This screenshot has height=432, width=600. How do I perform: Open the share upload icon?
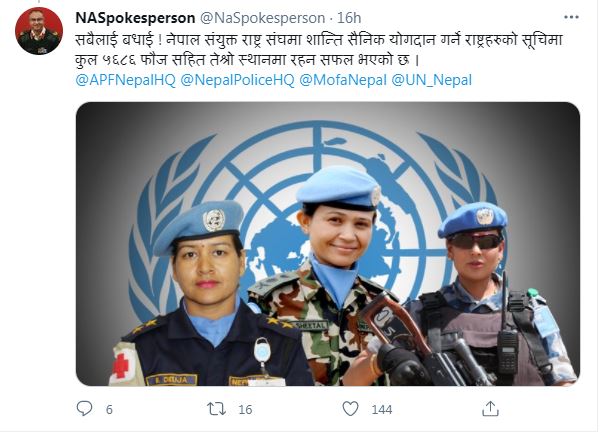point(490,409)
